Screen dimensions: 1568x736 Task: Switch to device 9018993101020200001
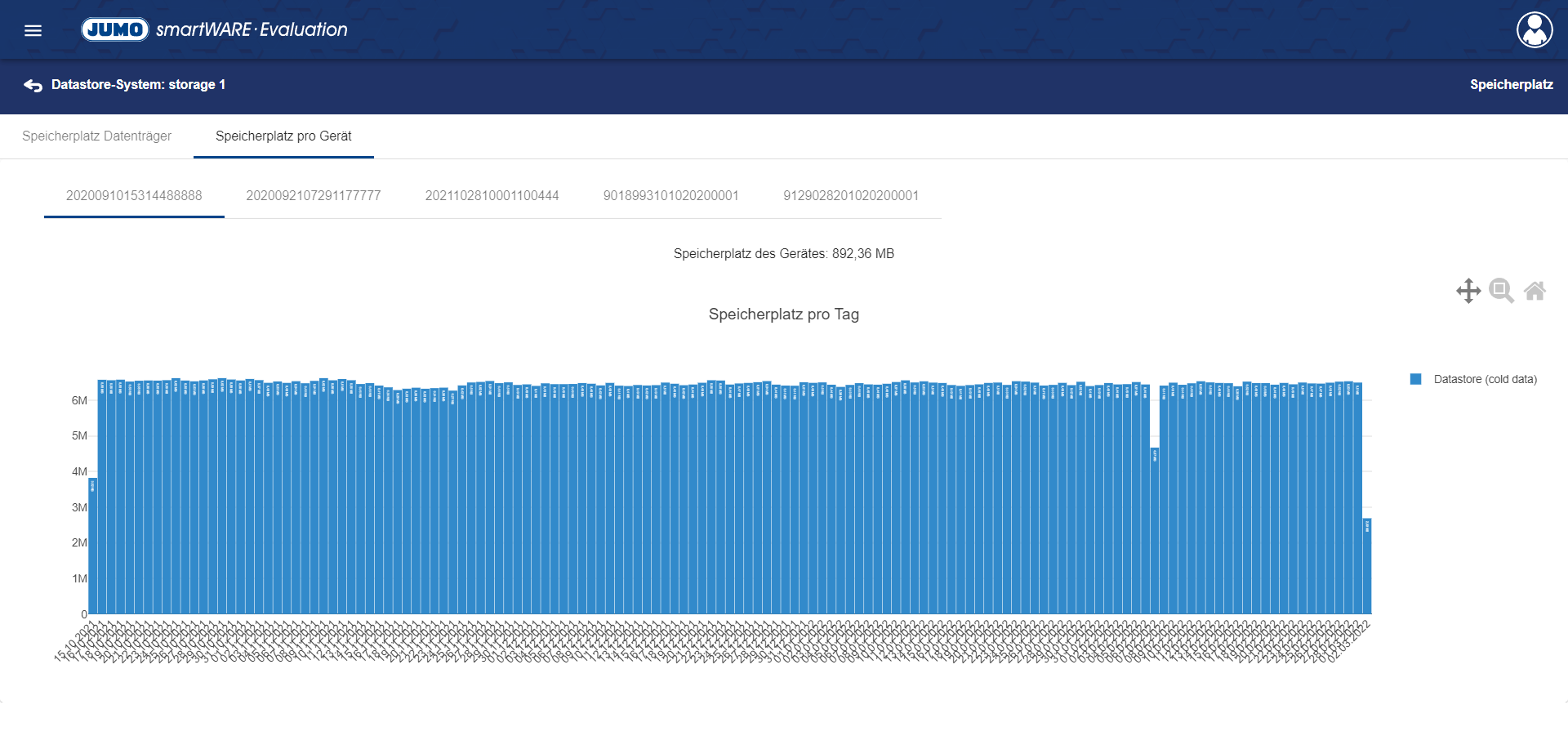pyautogui.click(x=670, y=196)
